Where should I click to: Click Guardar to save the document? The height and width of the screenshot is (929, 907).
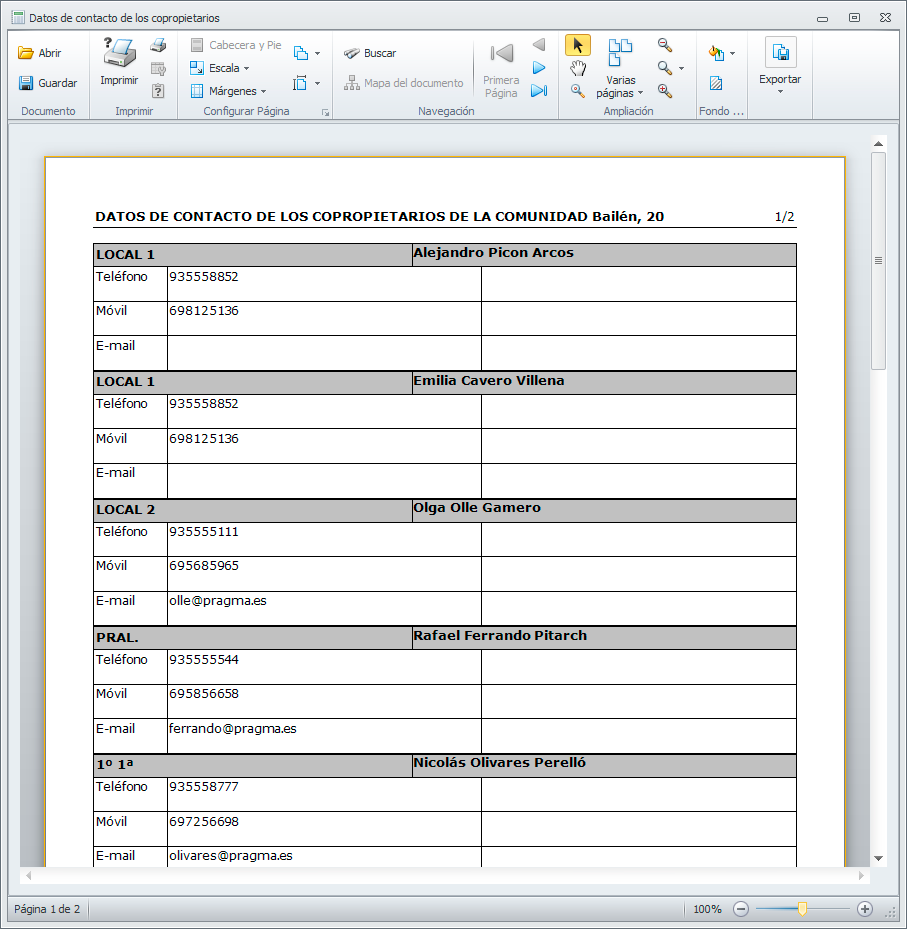(48, 83)
